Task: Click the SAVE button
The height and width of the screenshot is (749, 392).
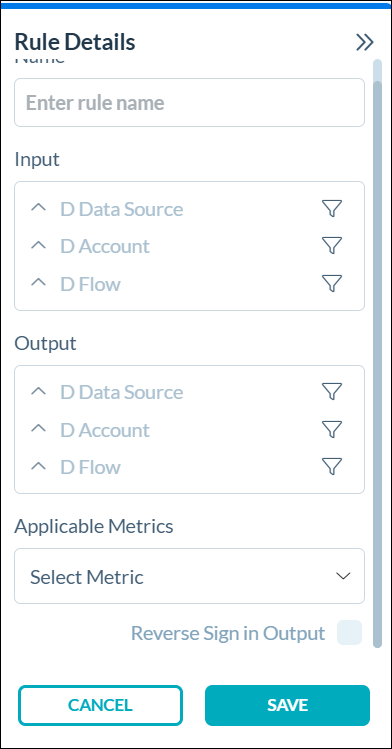Action: click(287, 705)
